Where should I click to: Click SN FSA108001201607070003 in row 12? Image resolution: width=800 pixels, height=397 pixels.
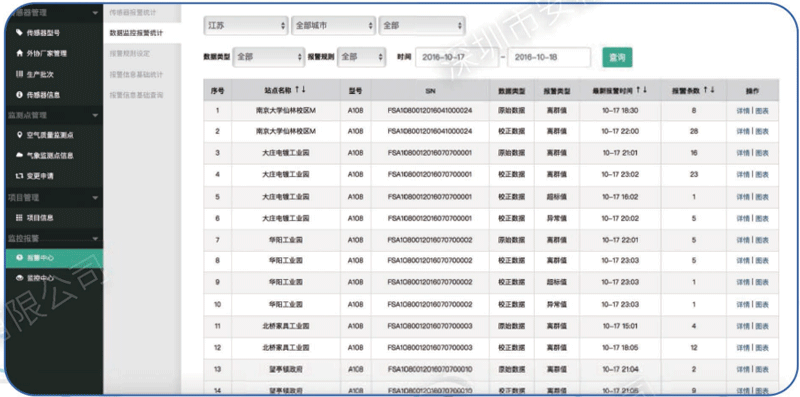point(430,348)
